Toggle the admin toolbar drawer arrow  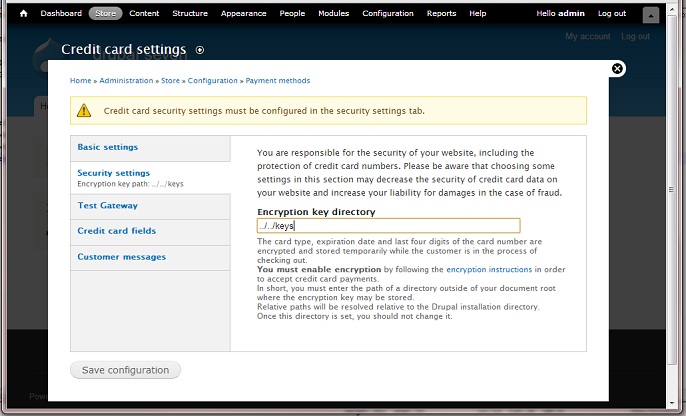click(x=651, y=15)
